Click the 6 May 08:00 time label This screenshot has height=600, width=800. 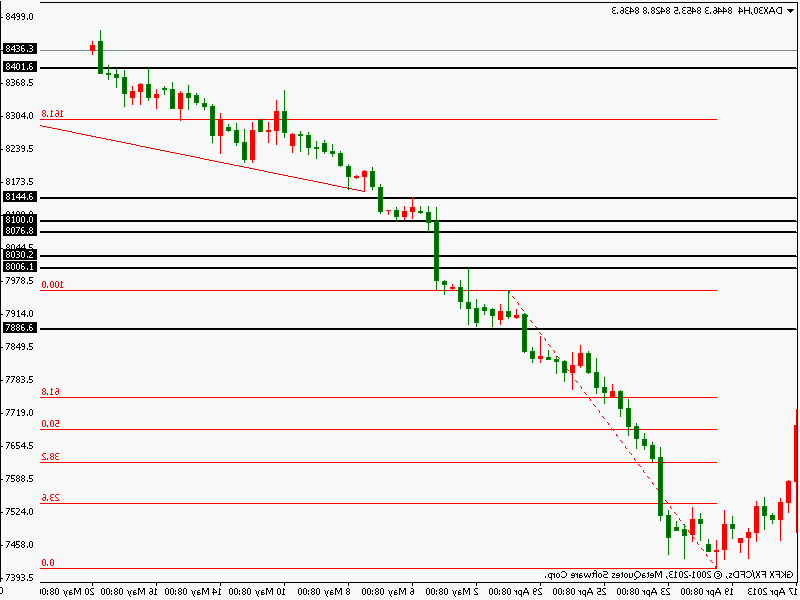tap(387, 592)
